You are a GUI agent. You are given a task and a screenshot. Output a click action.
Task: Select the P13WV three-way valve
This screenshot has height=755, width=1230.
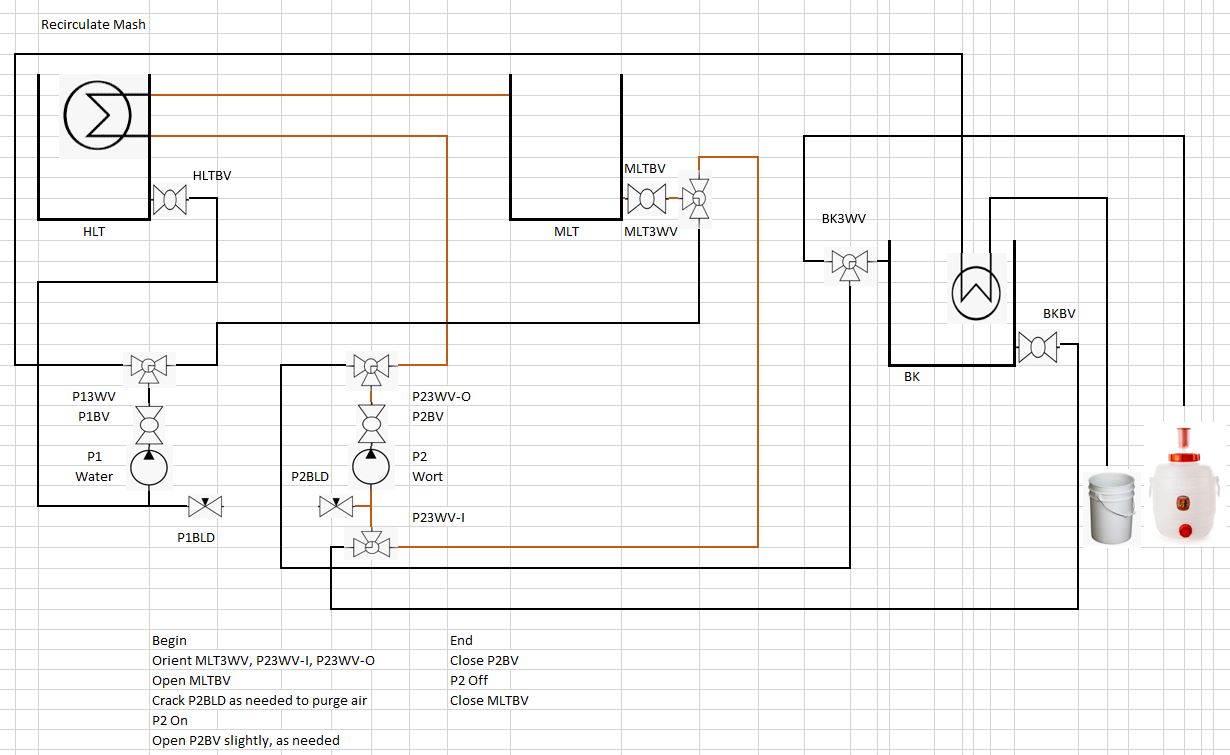click(x=149, y=367)
